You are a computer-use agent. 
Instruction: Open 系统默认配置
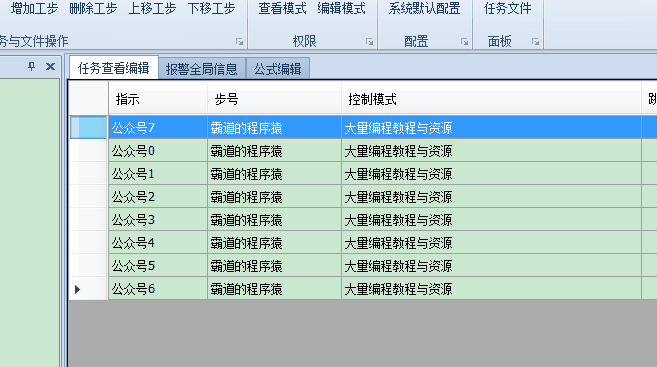[x=424, y=8]
